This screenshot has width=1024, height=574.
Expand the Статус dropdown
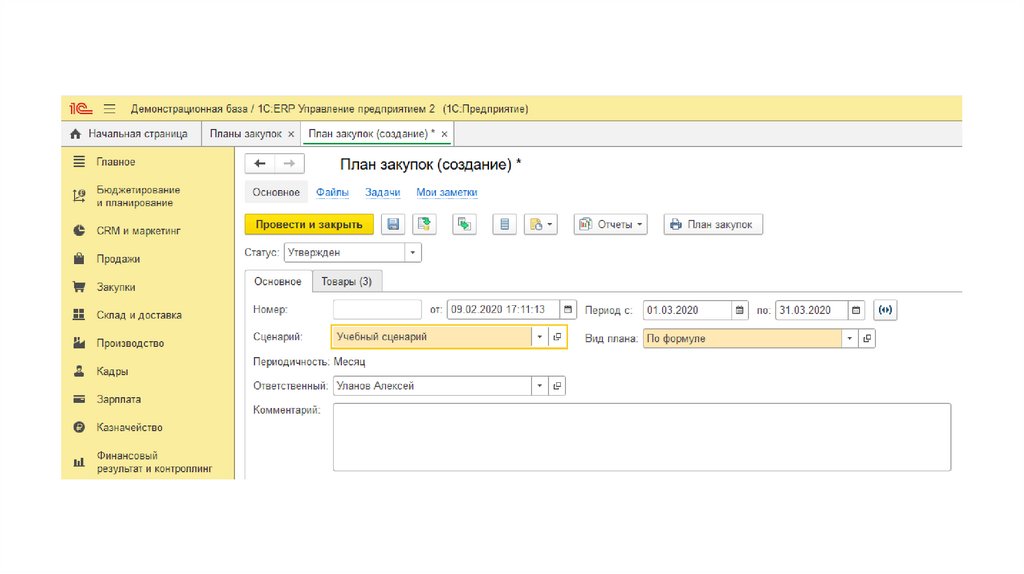[x=413, y=253]
